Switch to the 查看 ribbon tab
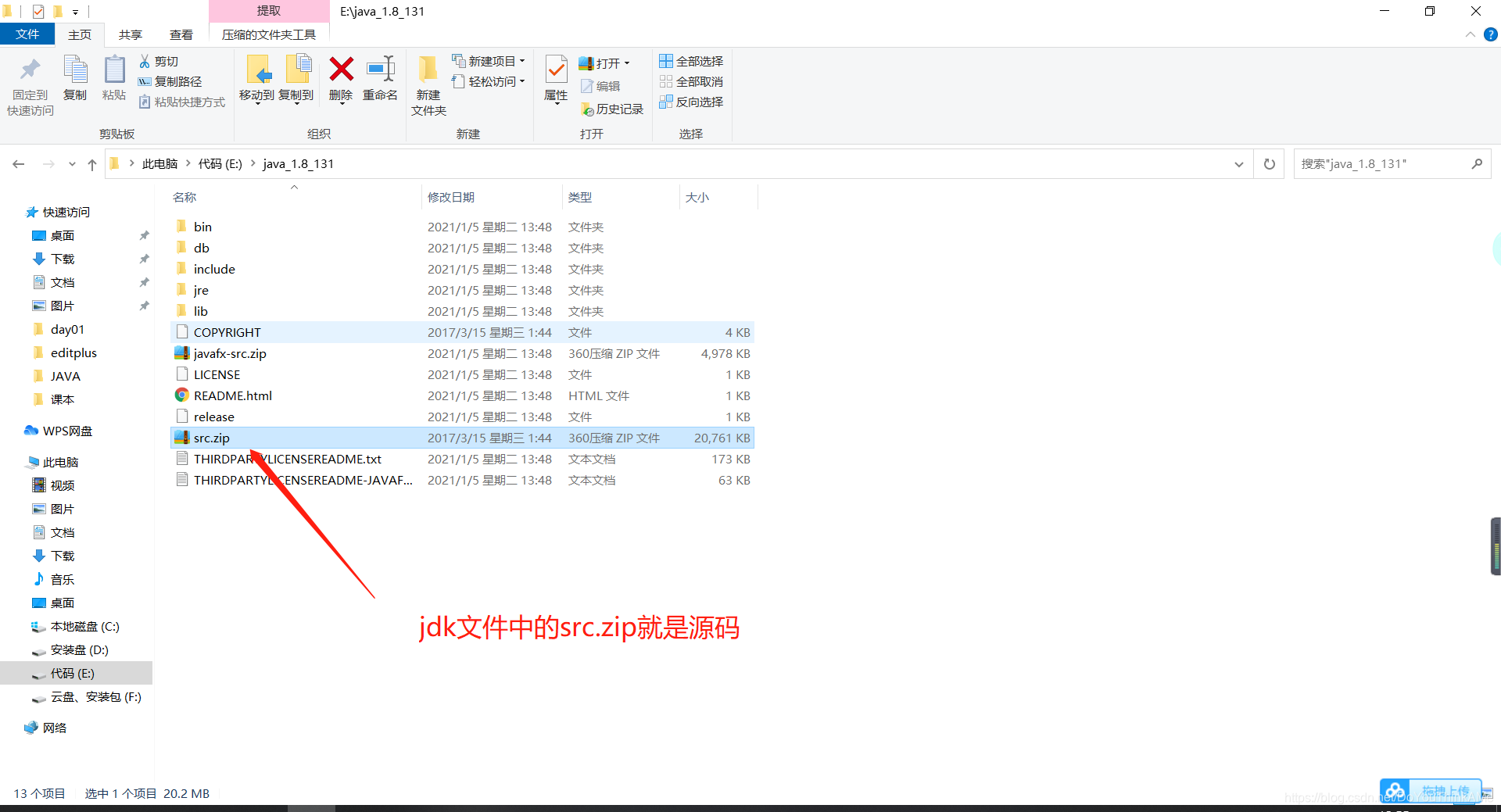 point(181,34)
